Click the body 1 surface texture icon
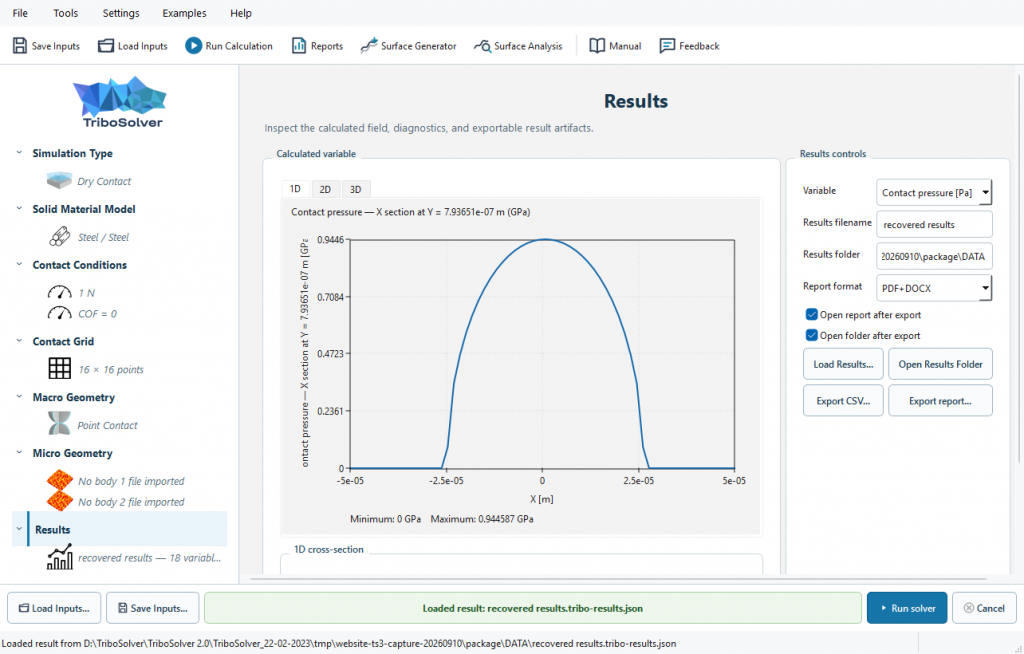 point(59,480)
